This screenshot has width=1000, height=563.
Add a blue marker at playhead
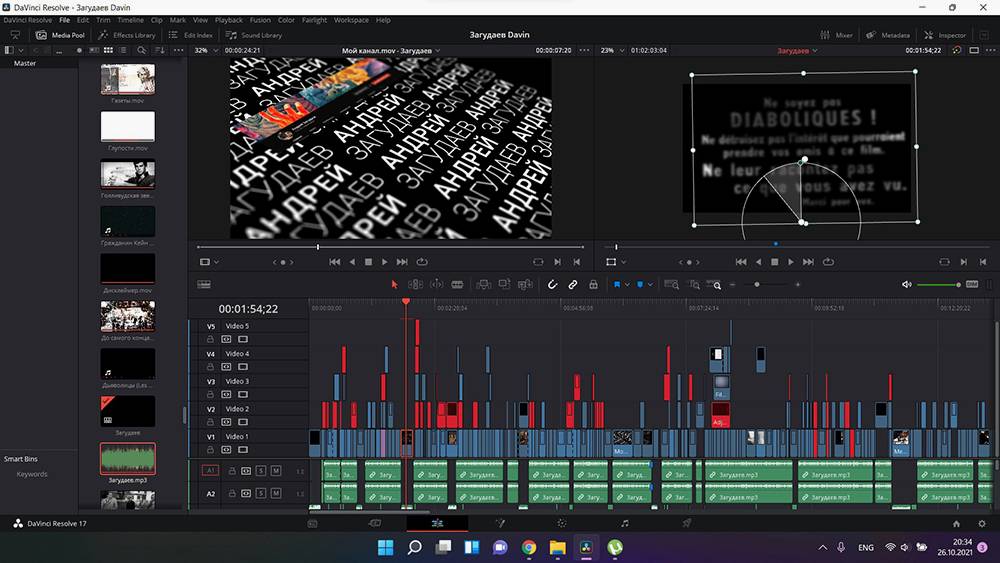click(x=640, y=284)
